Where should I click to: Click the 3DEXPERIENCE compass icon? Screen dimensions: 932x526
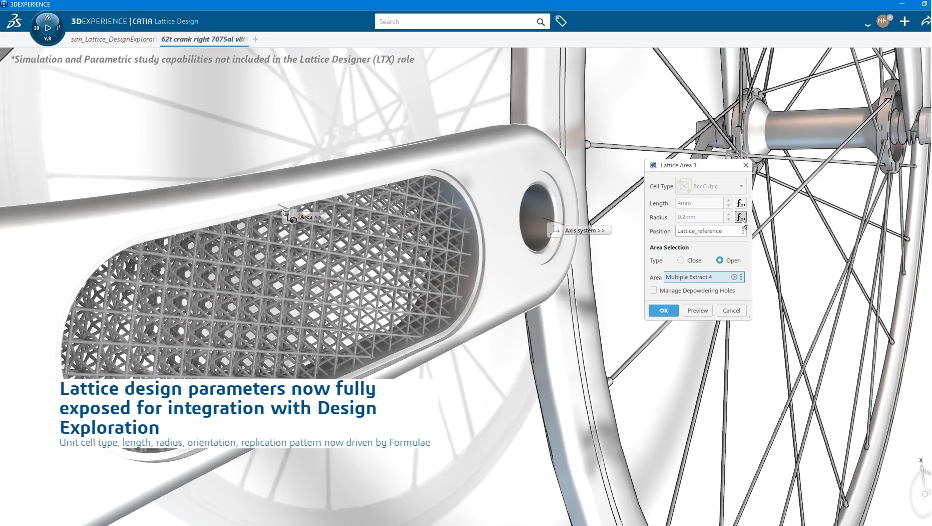pyautogui.click(x=48, y=25)
